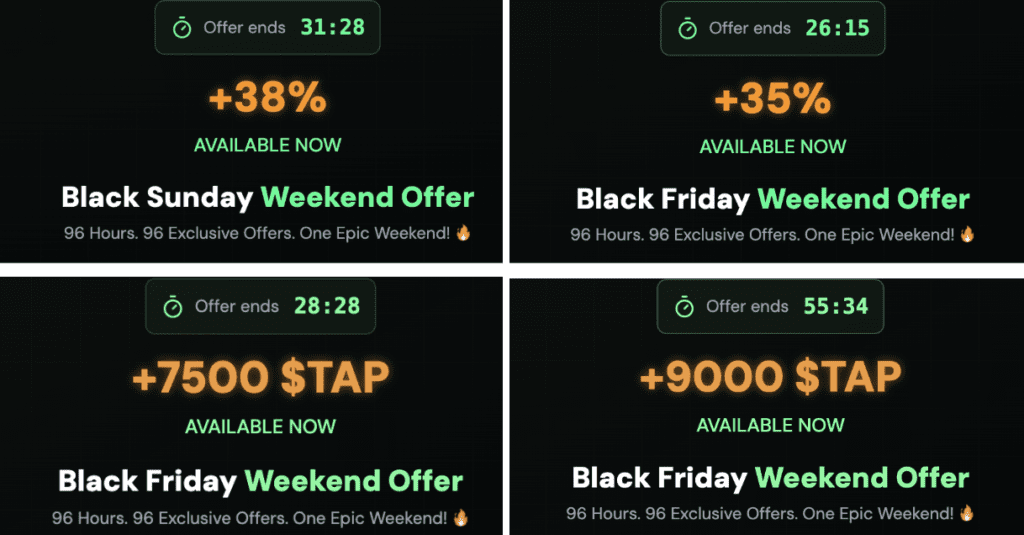
Task: Click the fire emoji in the +7500 $TAP card
Action: [x=461, y=518]
